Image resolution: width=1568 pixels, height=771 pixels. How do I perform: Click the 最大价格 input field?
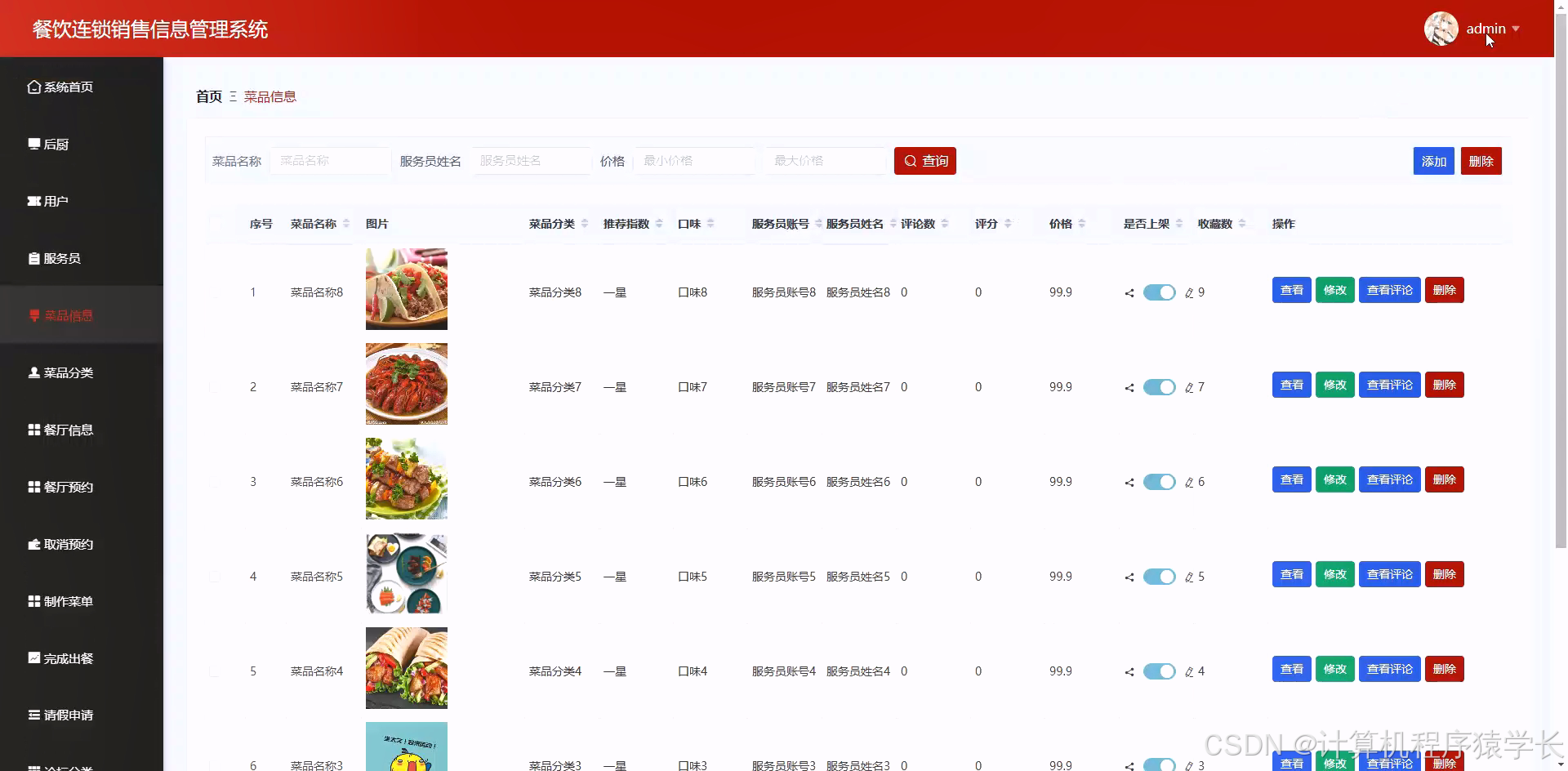825,161
